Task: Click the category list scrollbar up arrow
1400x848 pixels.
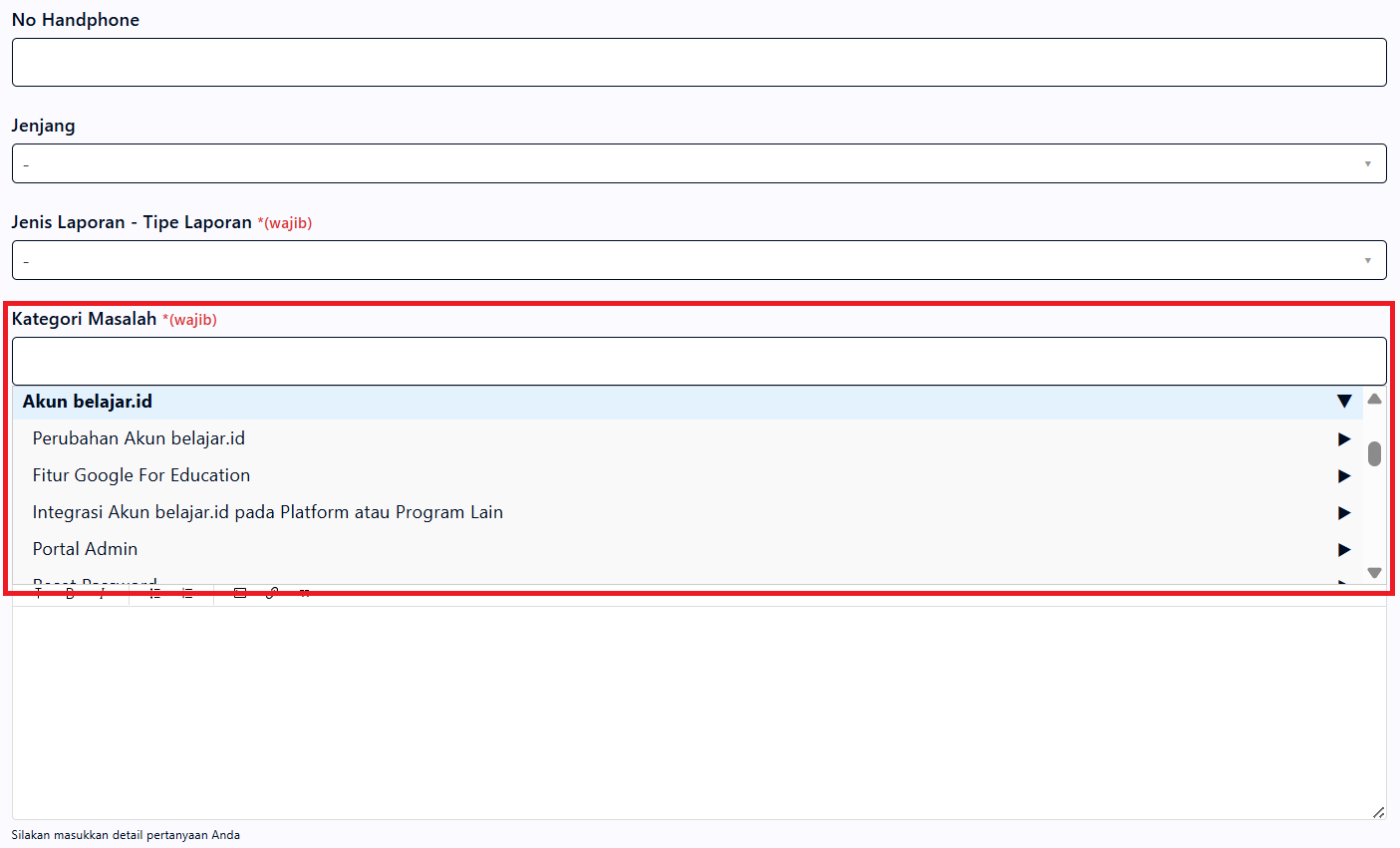Action: pos(1375,399)
